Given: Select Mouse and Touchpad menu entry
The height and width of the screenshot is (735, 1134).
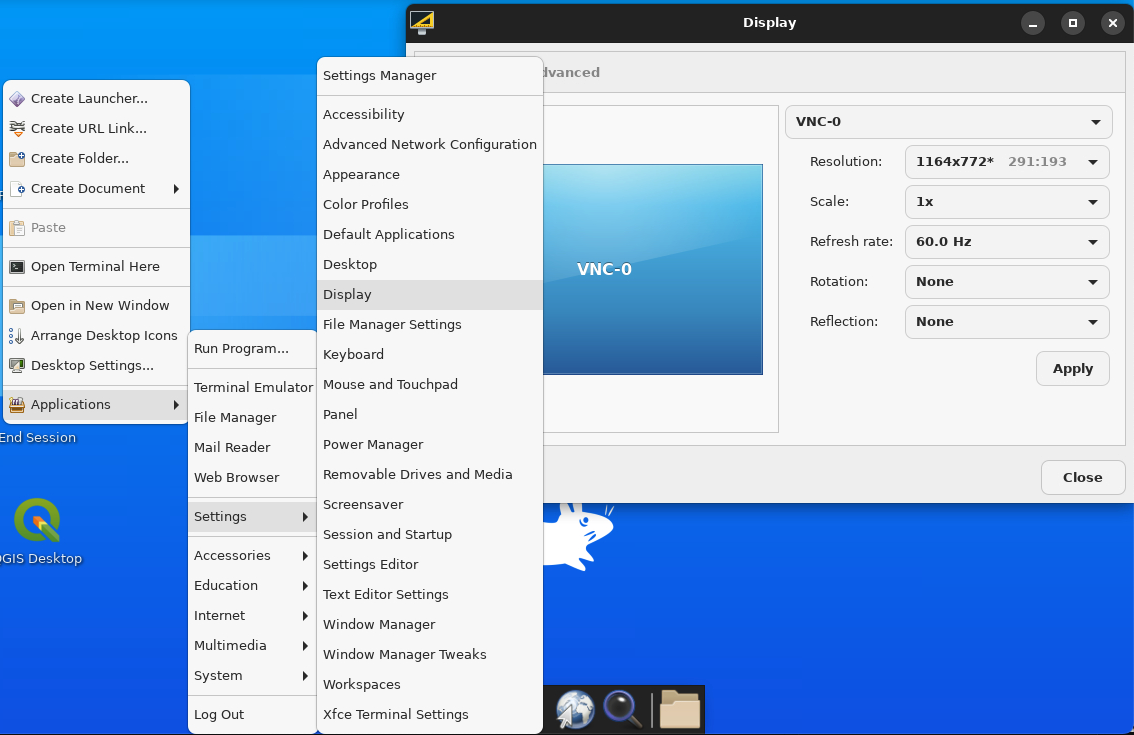Looking at the screenshot, I should tap(390, 385).
